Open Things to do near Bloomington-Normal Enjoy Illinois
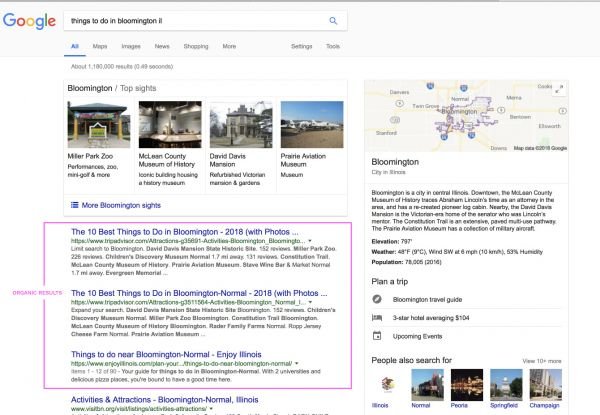The height and width of the screenshot is (415, 600). point(166,354)
